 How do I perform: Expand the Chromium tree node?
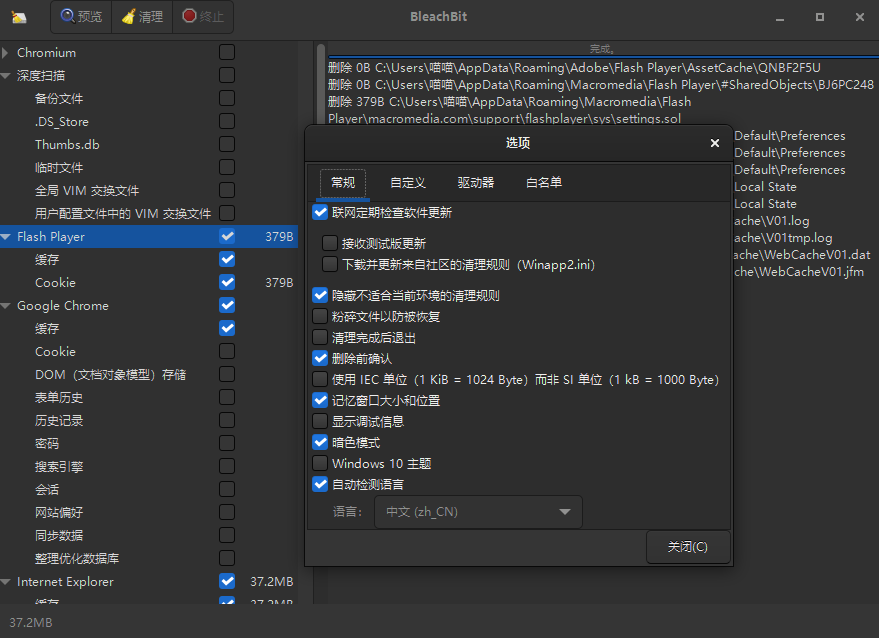pos(6,53)
